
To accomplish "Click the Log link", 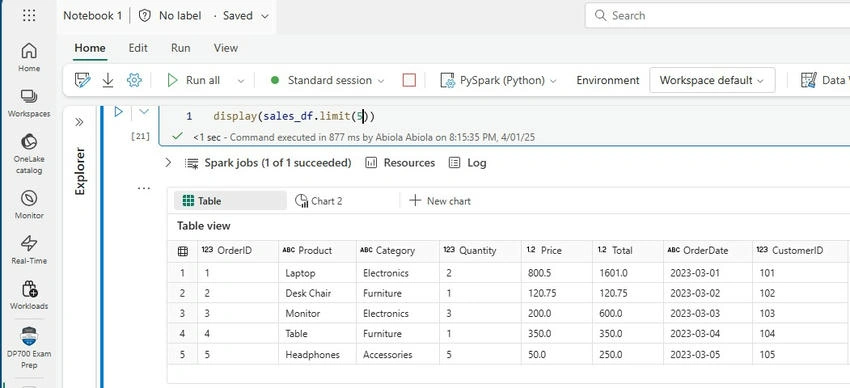I will click(476, 163).
